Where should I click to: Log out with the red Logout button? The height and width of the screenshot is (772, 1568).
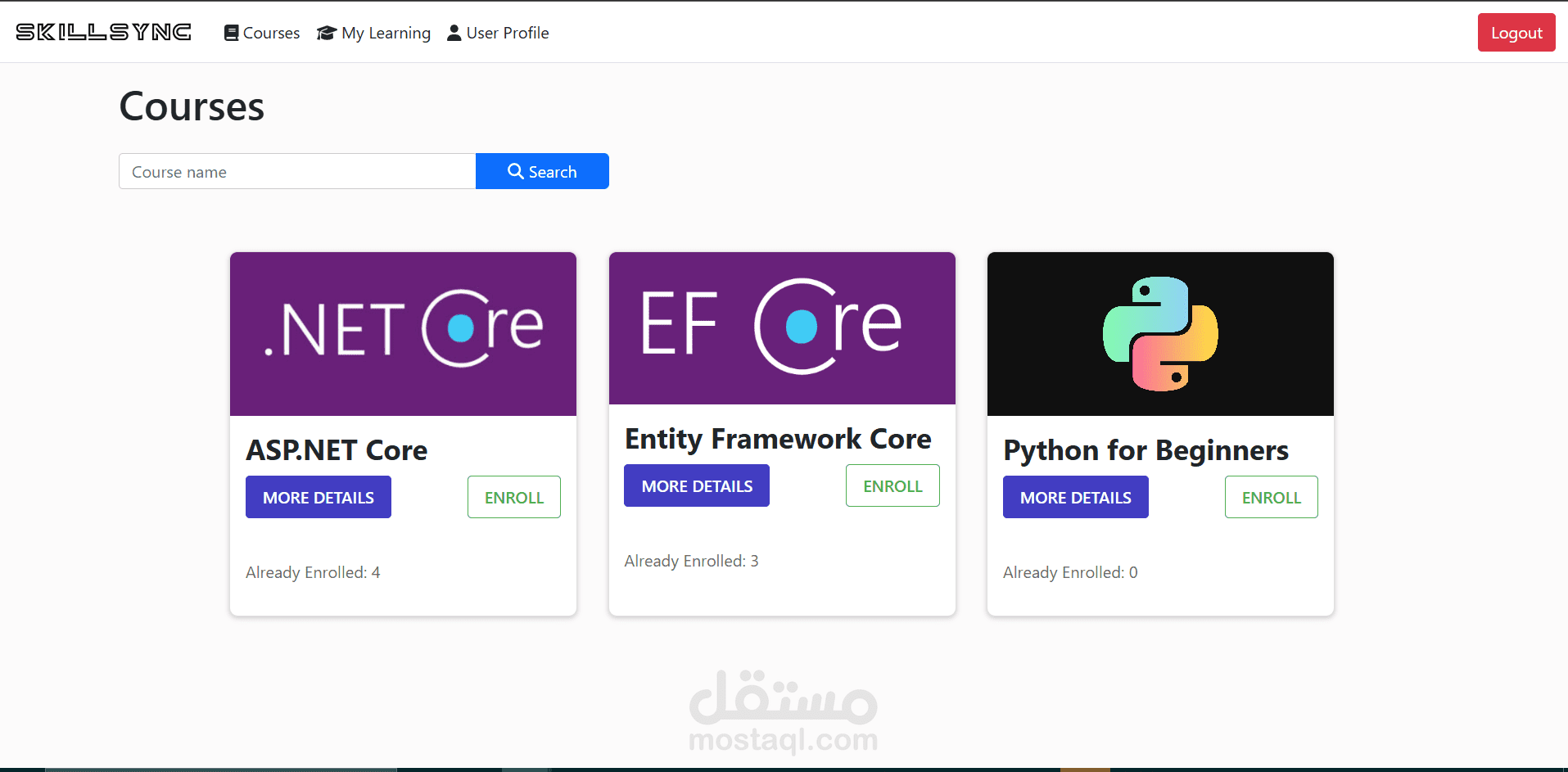coord(1516,33)
